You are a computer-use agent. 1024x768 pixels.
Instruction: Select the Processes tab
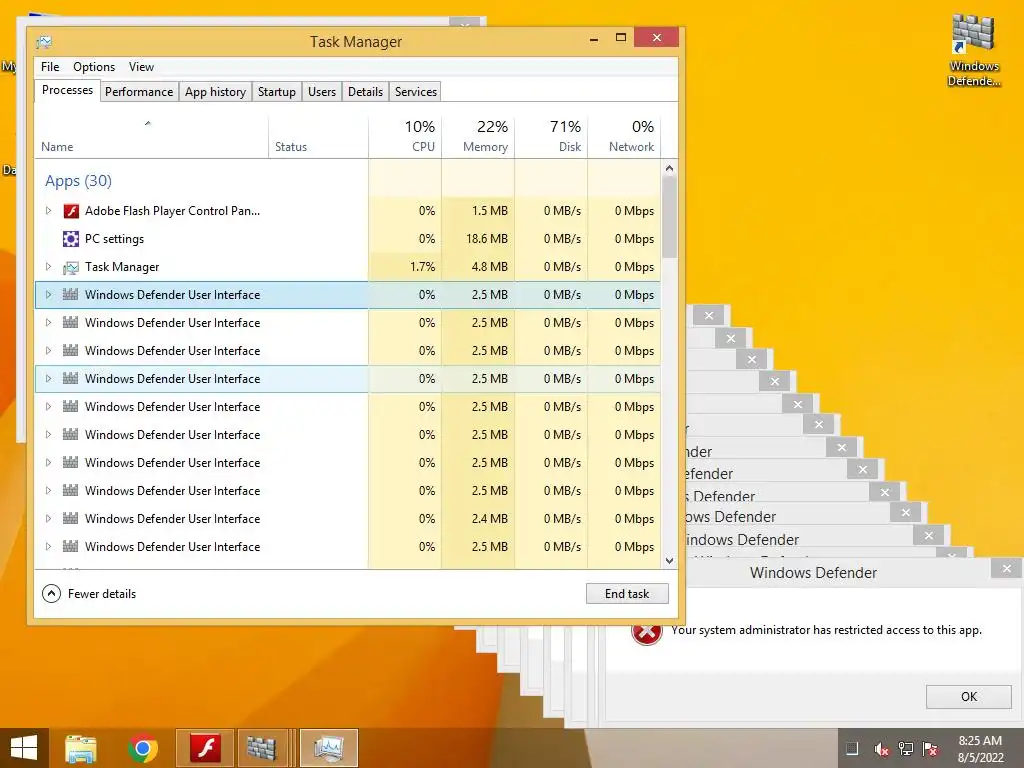(x=67, y=90)
